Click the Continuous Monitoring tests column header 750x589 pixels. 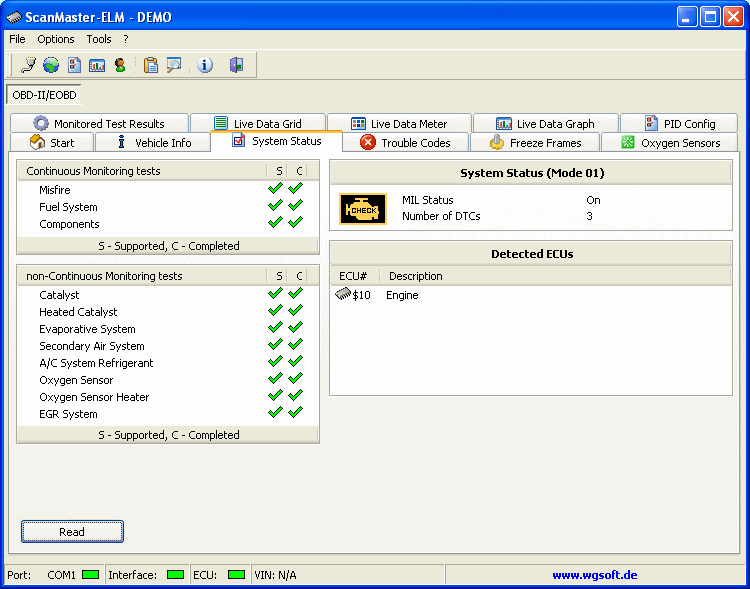[142, 171]
